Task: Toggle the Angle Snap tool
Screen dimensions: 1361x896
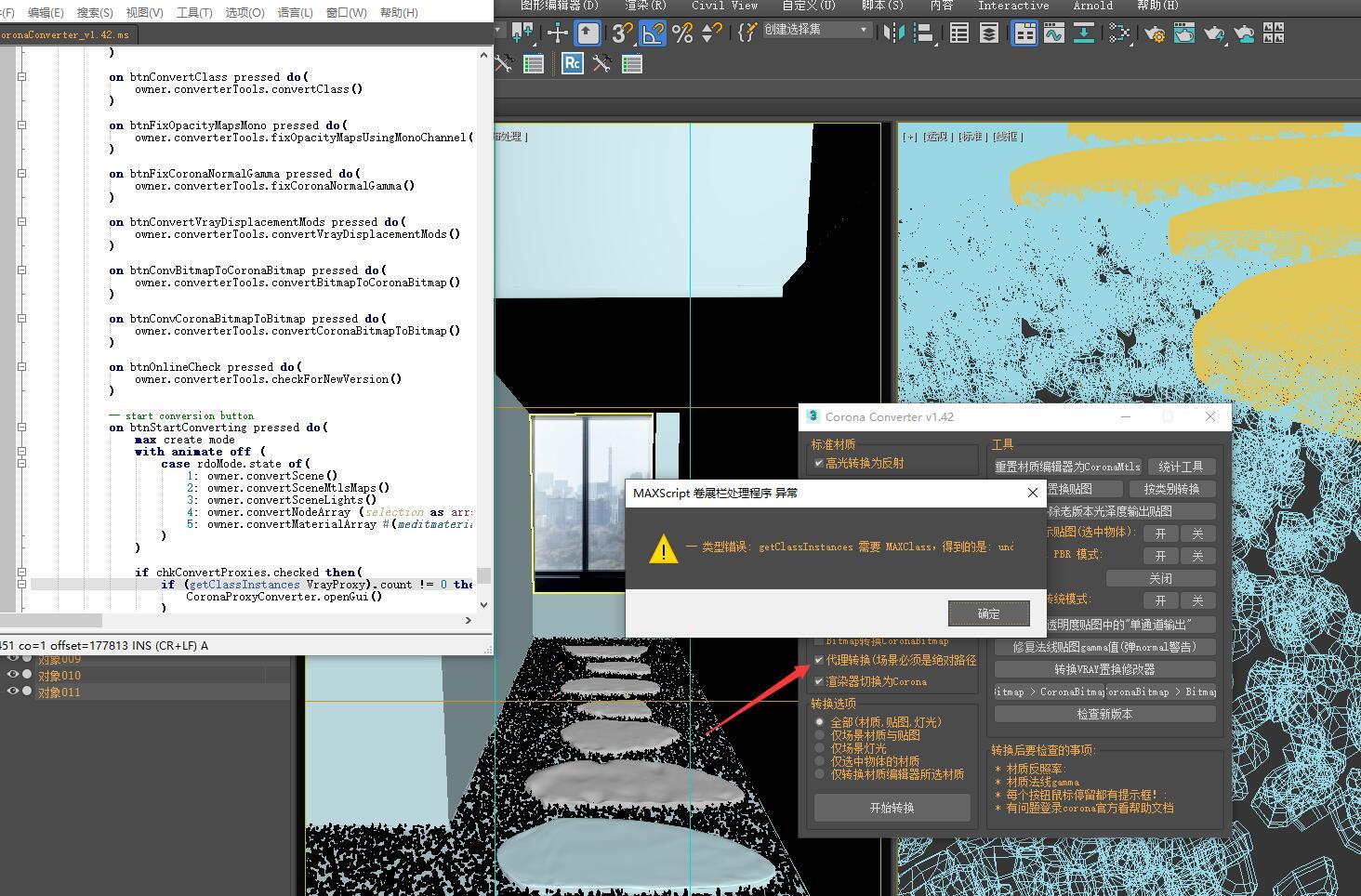Action: (x=653, y=33)
